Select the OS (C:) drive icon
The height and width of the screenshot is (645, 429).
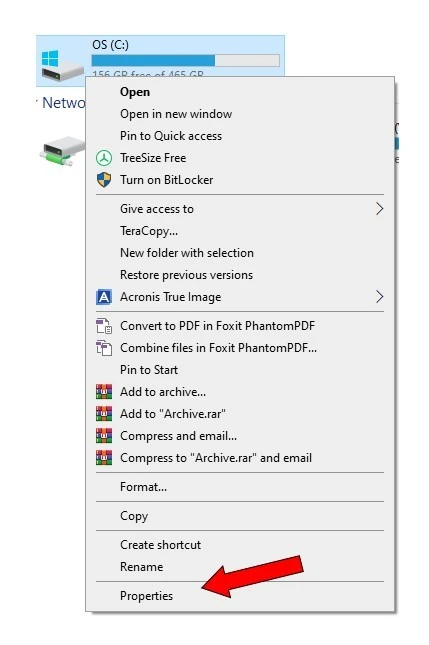[x=62, y=65]
